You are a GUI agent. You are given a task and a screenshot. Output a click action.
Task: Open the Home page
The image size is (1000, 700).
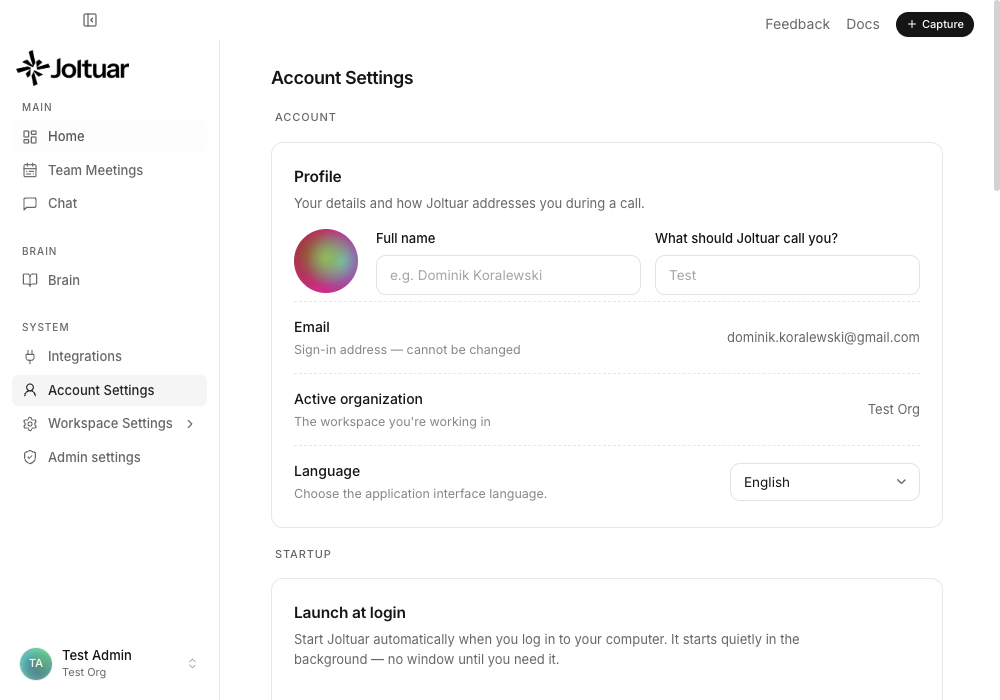[x=110, y=136]
